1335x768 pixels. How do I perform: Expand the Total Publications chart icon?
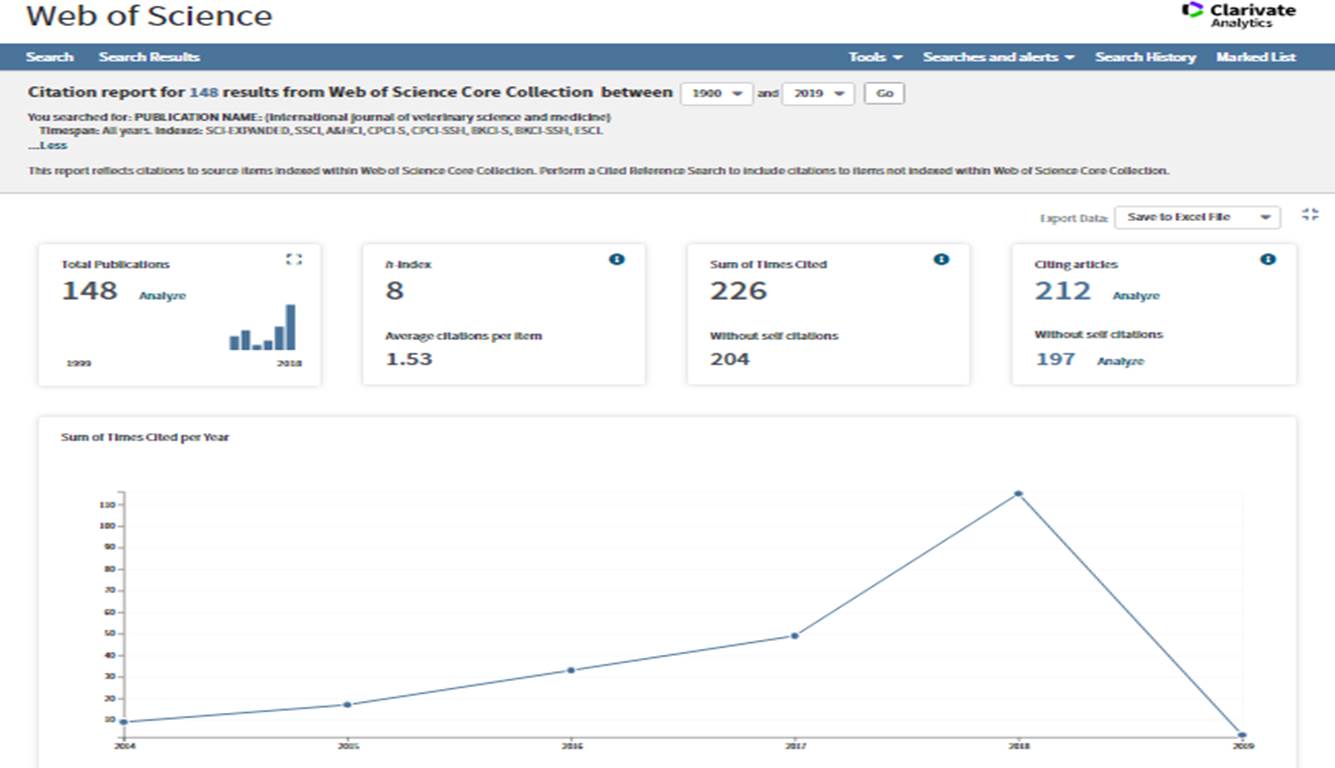(293, 259)
